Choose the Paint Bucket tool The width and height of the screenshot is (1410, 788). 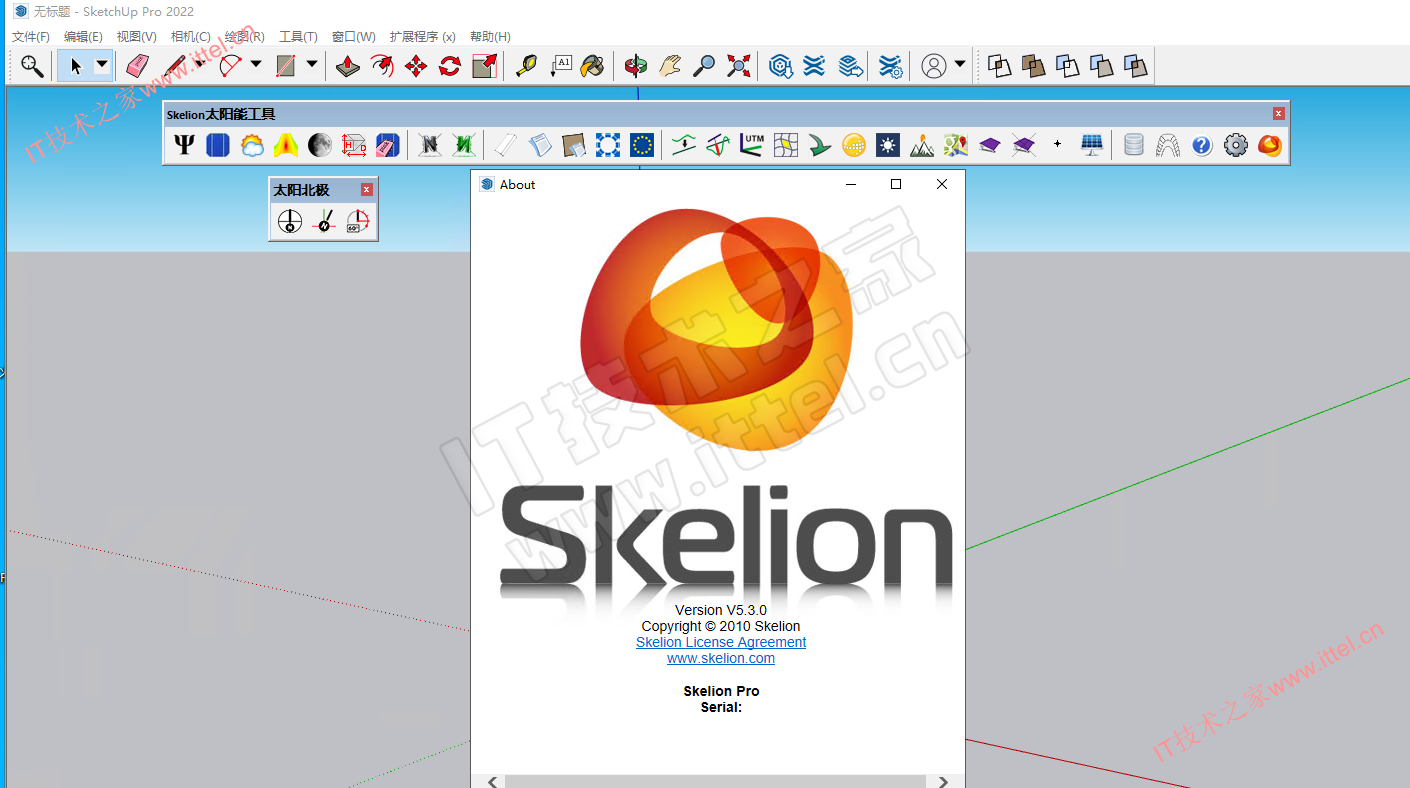pyautogui.click(x=593, y=66)
